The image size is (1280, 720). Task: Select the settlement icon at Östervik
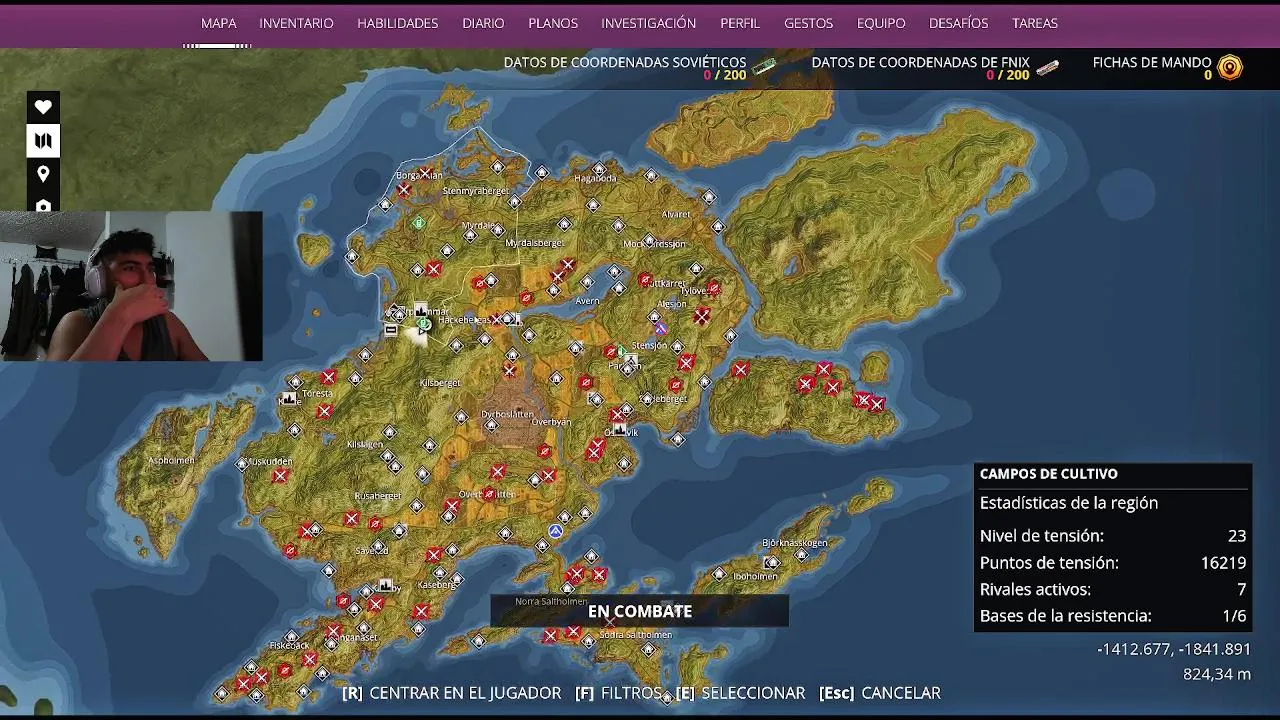click(x=619, y=430)
